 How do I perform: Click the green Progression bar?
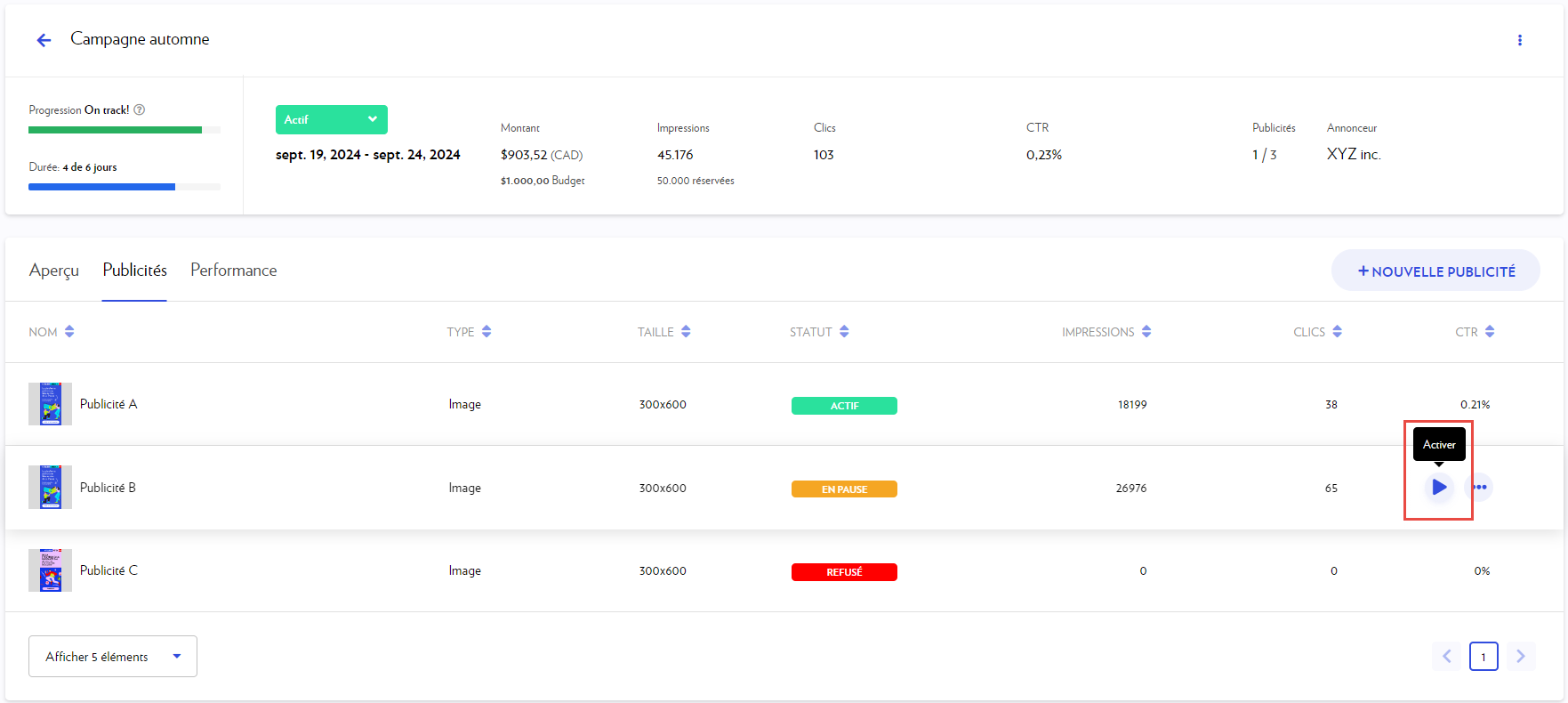(116, 130)
